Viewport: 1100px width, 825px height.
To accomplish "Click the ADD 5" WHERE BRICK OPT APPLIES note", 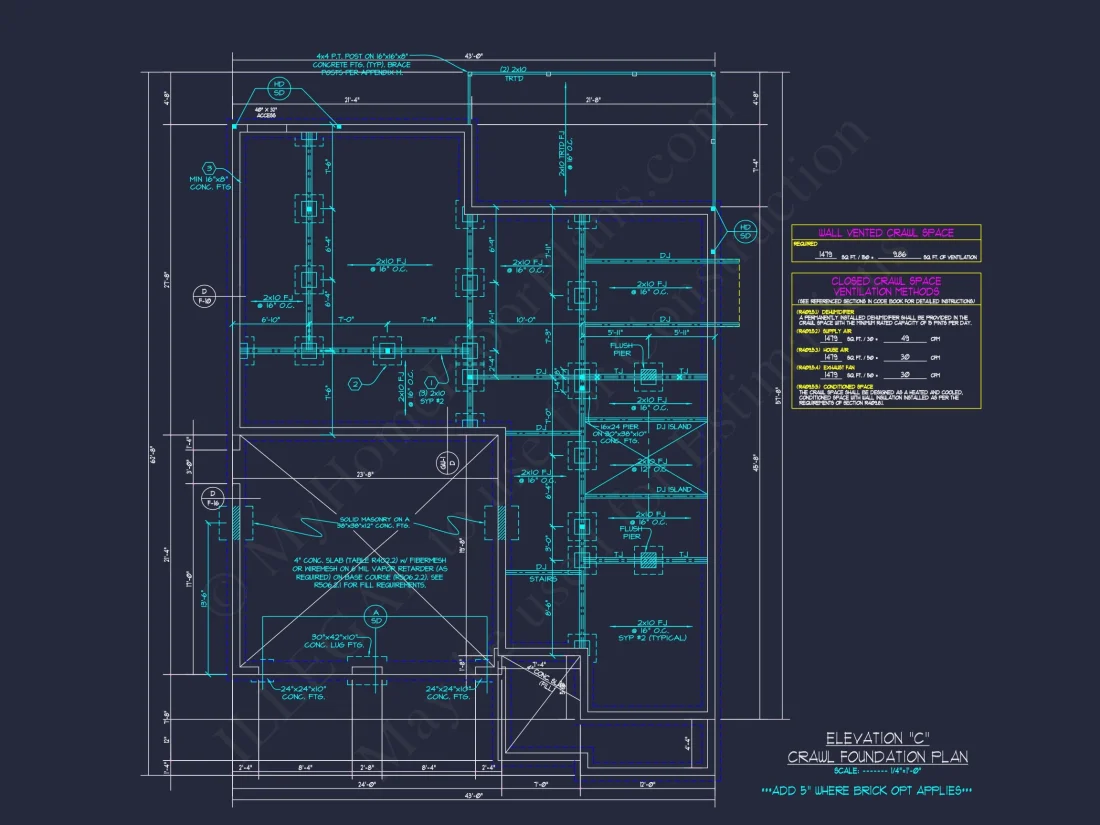I will [868, 788].
